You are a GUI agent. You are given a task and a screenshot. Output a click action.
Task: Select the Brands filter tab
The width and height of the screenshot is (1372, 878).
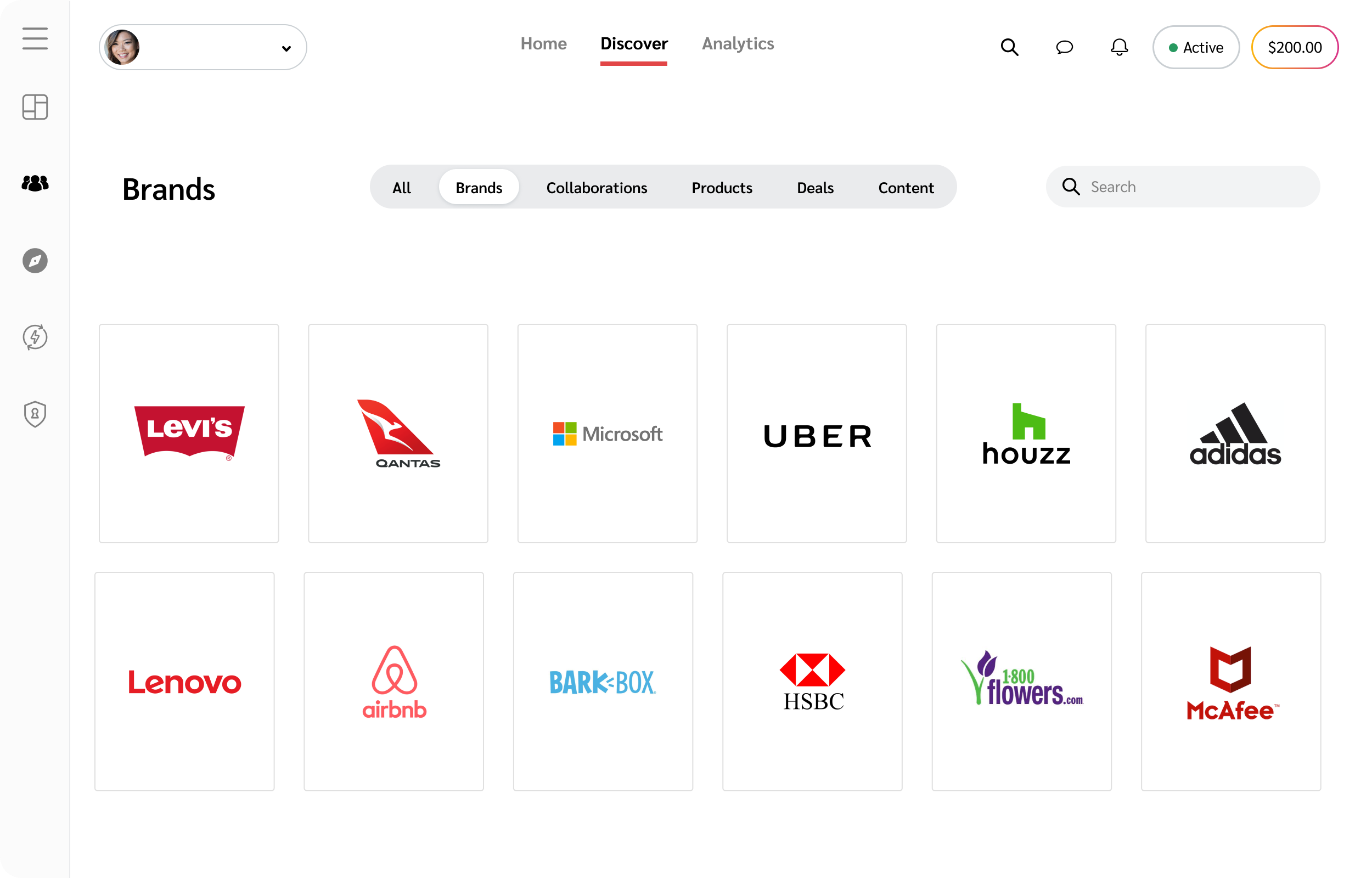pyautogui.click(x=479, y=187)
